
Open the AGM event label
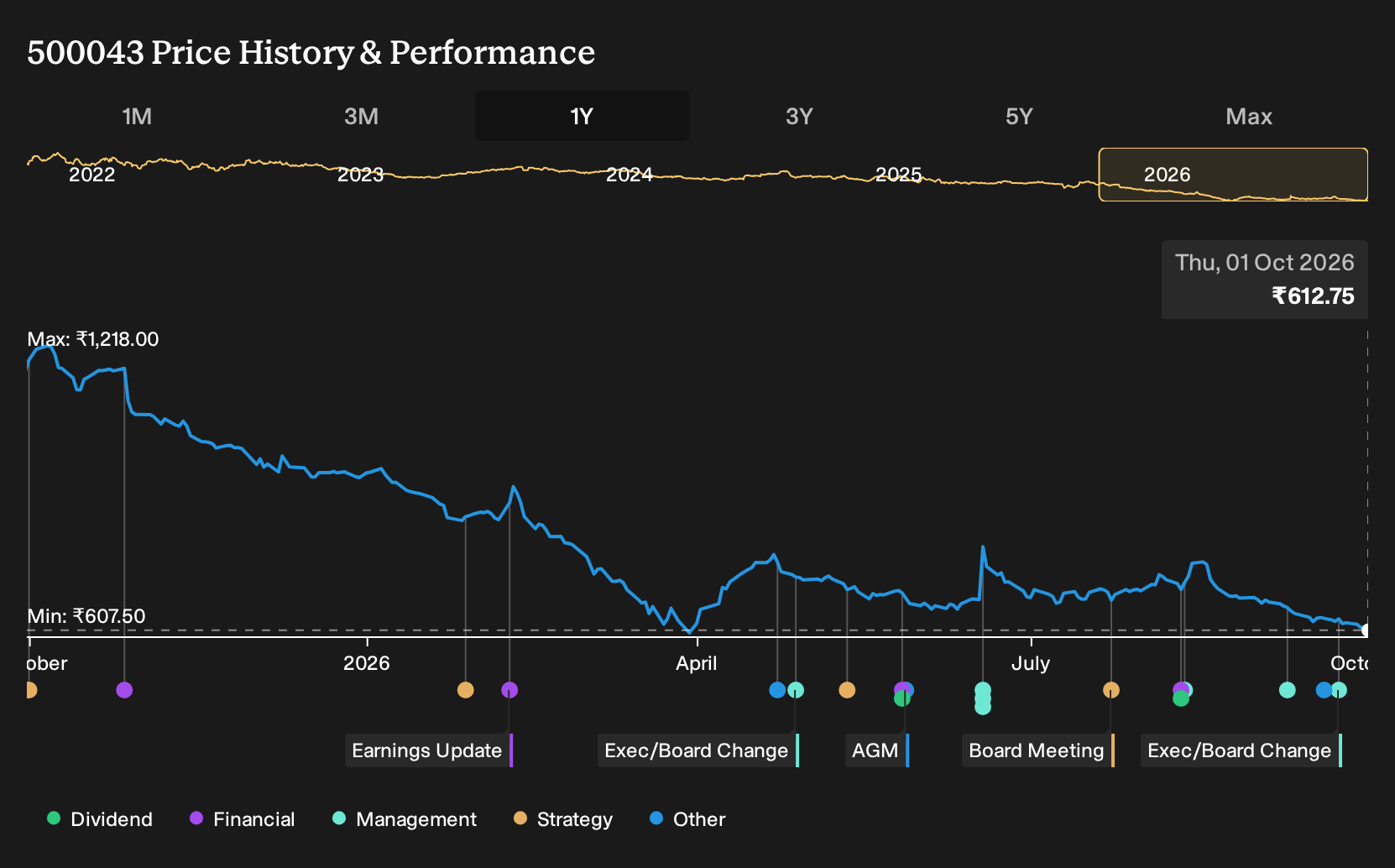point(877,750)
